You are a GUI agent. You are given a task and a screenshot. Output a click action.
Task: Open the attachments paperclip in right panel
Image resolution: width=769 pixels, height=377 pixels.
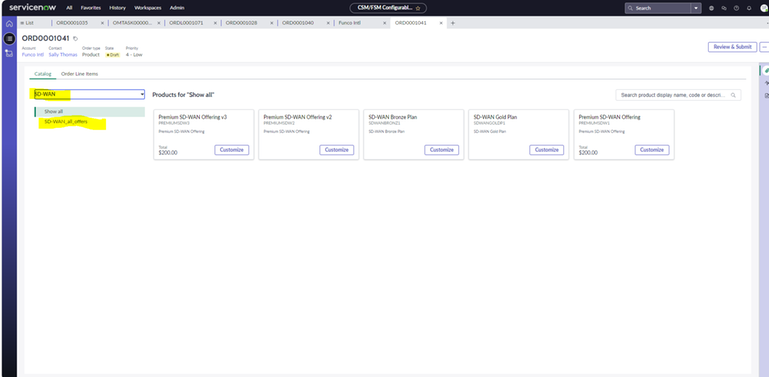point(766,71)
